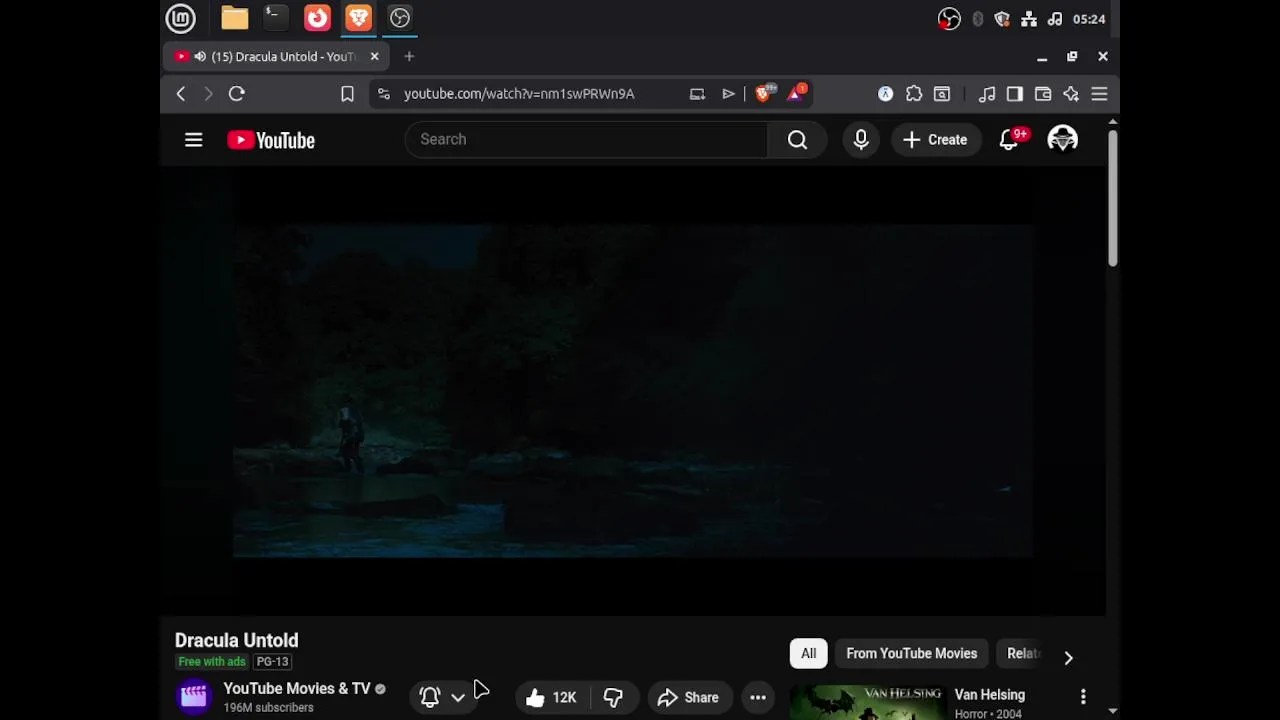Open the shield security tray icon
Screen dimensions: 1280x720
tap(1002, 19)
